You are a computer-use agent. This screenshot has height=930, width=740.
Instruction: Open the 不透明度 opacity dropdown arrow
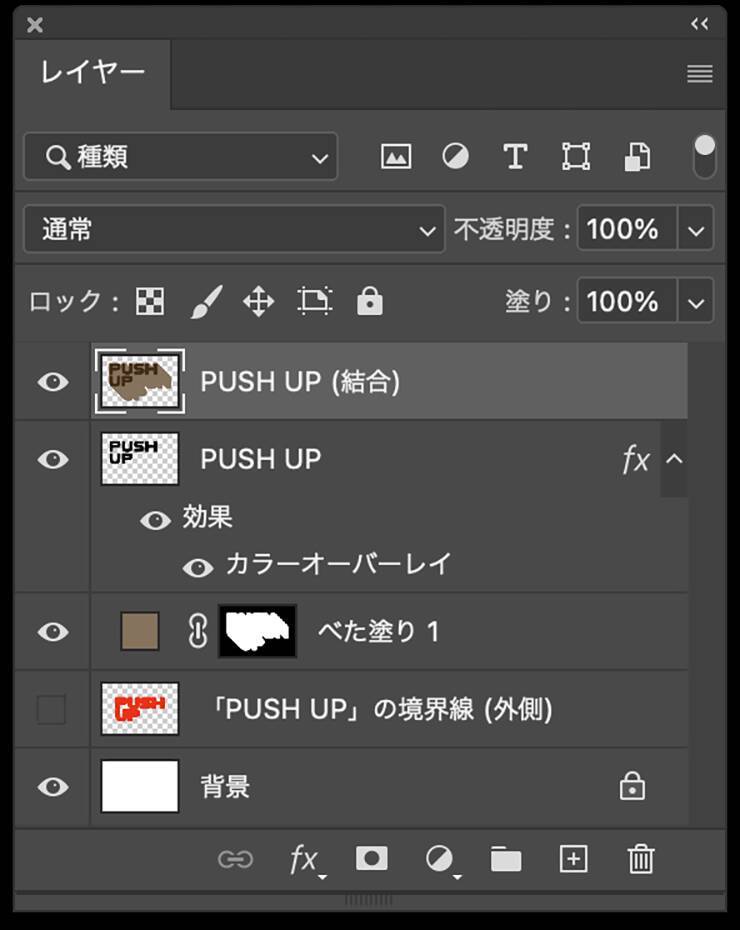pyautogui.click(x=696, y=230)
